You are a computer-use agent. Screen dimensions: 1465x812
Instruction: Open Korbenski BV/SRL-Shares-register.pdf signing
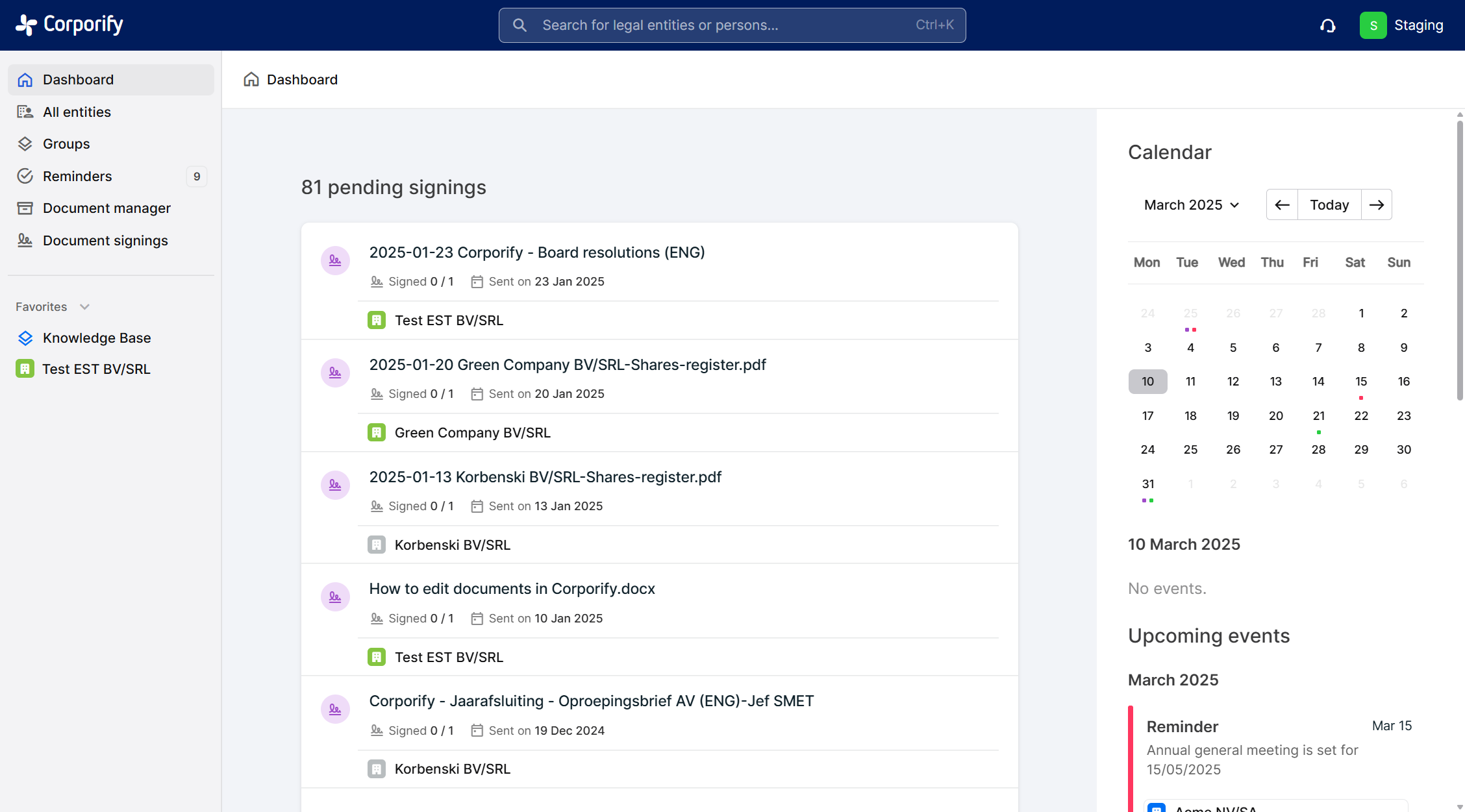click(x=545, y=477)
